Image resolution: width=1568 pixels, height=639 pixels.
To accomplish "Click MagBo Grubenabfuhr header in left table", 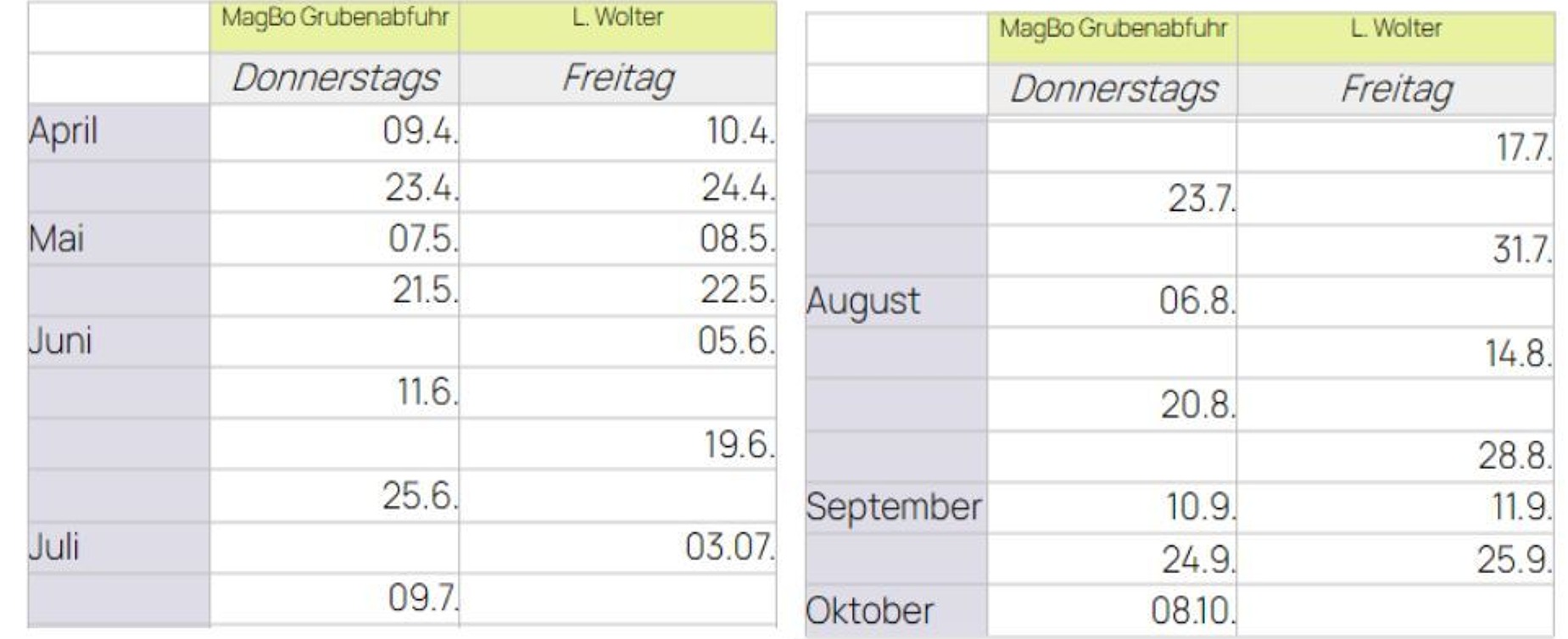I will click(x=335, y=18).
